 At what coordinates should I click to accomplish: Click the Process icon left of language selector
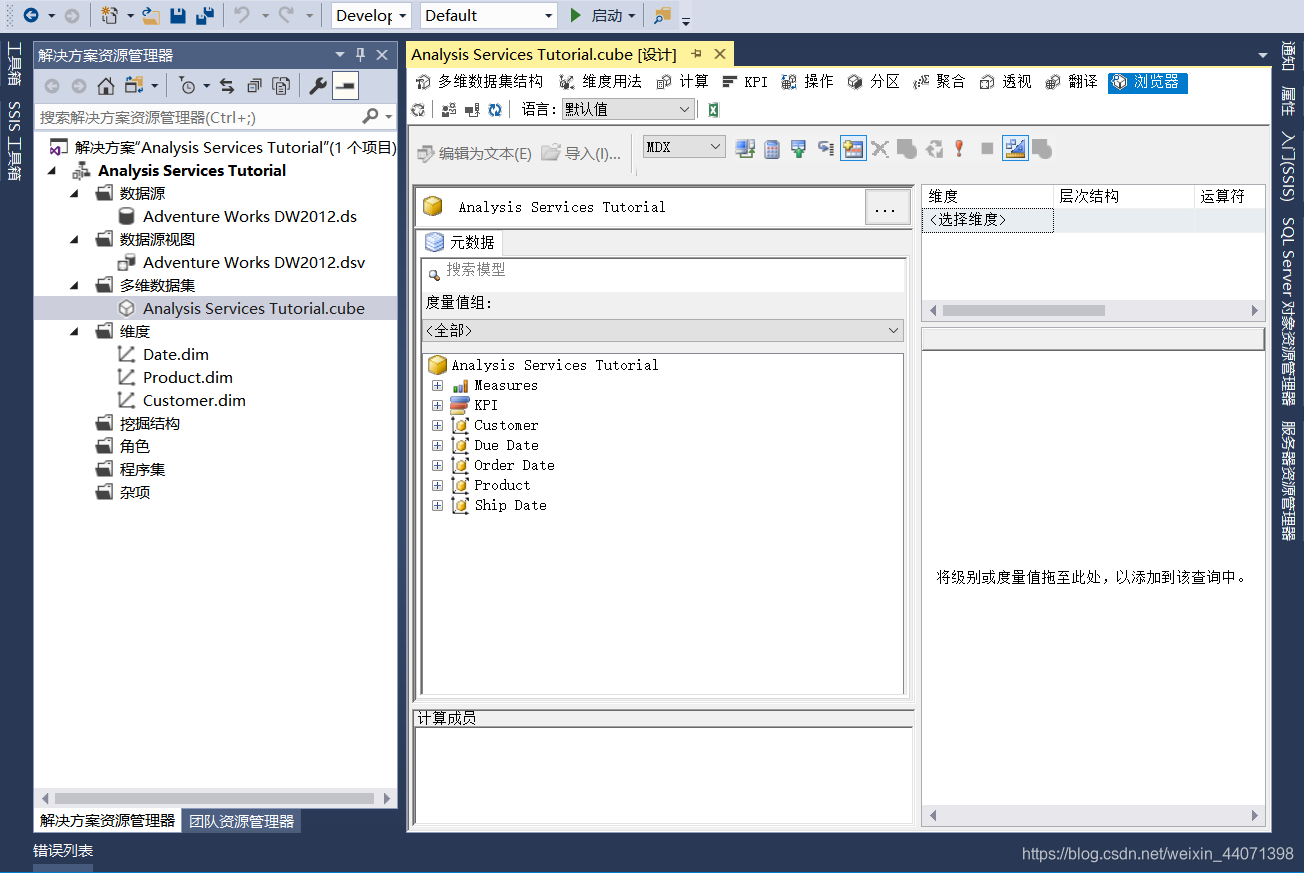(x=418, y=109)
